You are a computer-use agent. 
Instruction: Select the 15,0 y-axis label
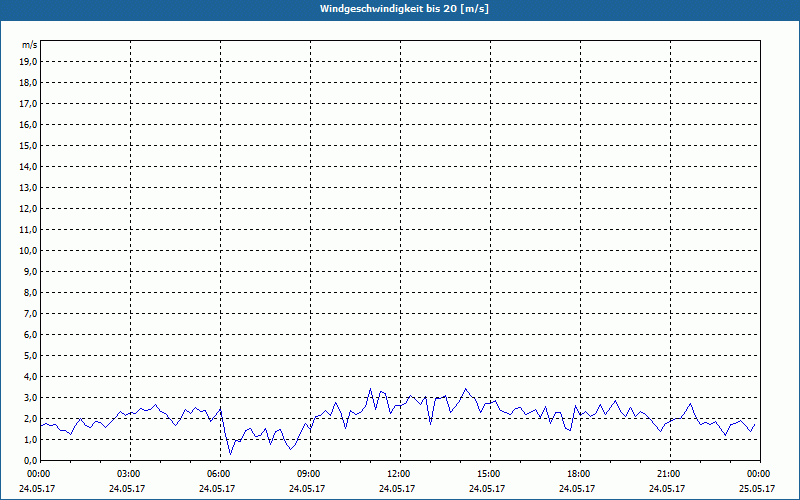click(x=29, y=145)
